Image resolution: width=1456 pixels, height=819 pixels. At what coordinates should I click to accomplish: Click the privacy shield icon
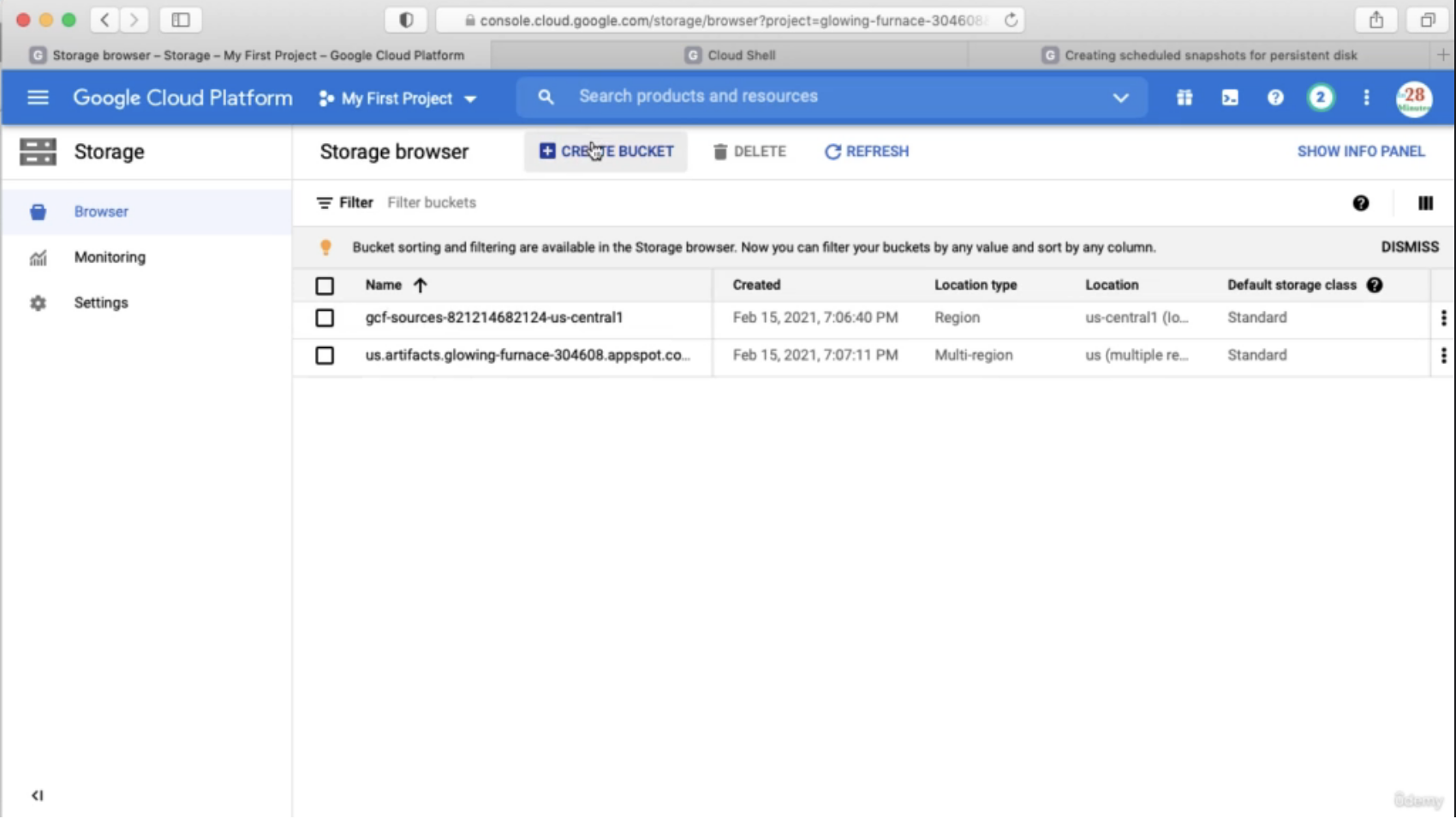[406, 20]
